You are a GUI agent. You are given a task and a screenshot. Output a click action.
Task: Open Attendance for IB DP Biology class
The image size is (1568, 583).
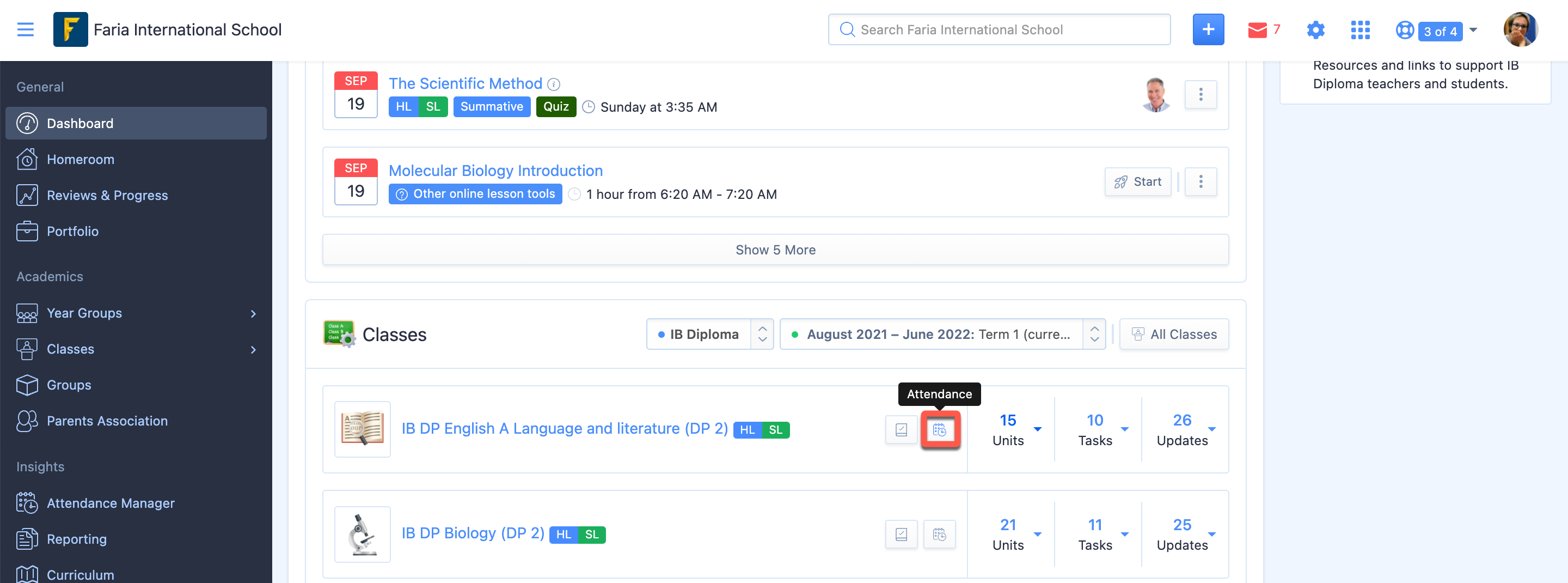click(x=939, y=535)
